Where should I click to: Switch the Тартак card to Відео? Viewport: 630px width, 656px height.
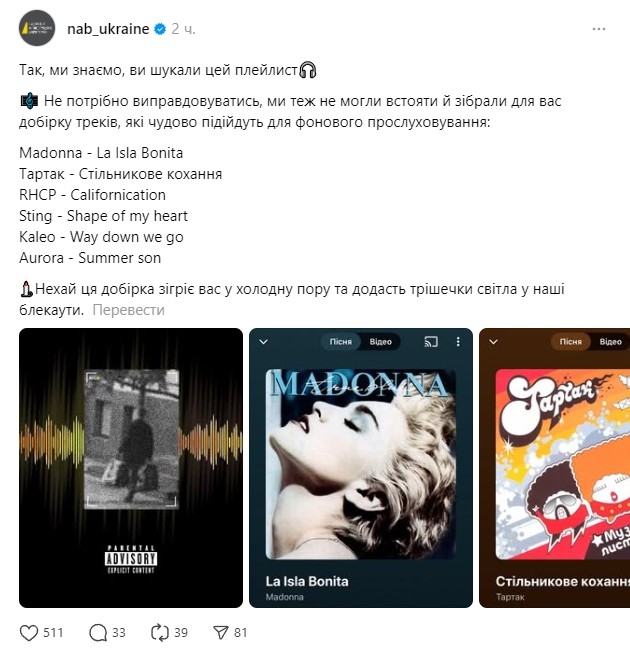(x=610, y=342)
